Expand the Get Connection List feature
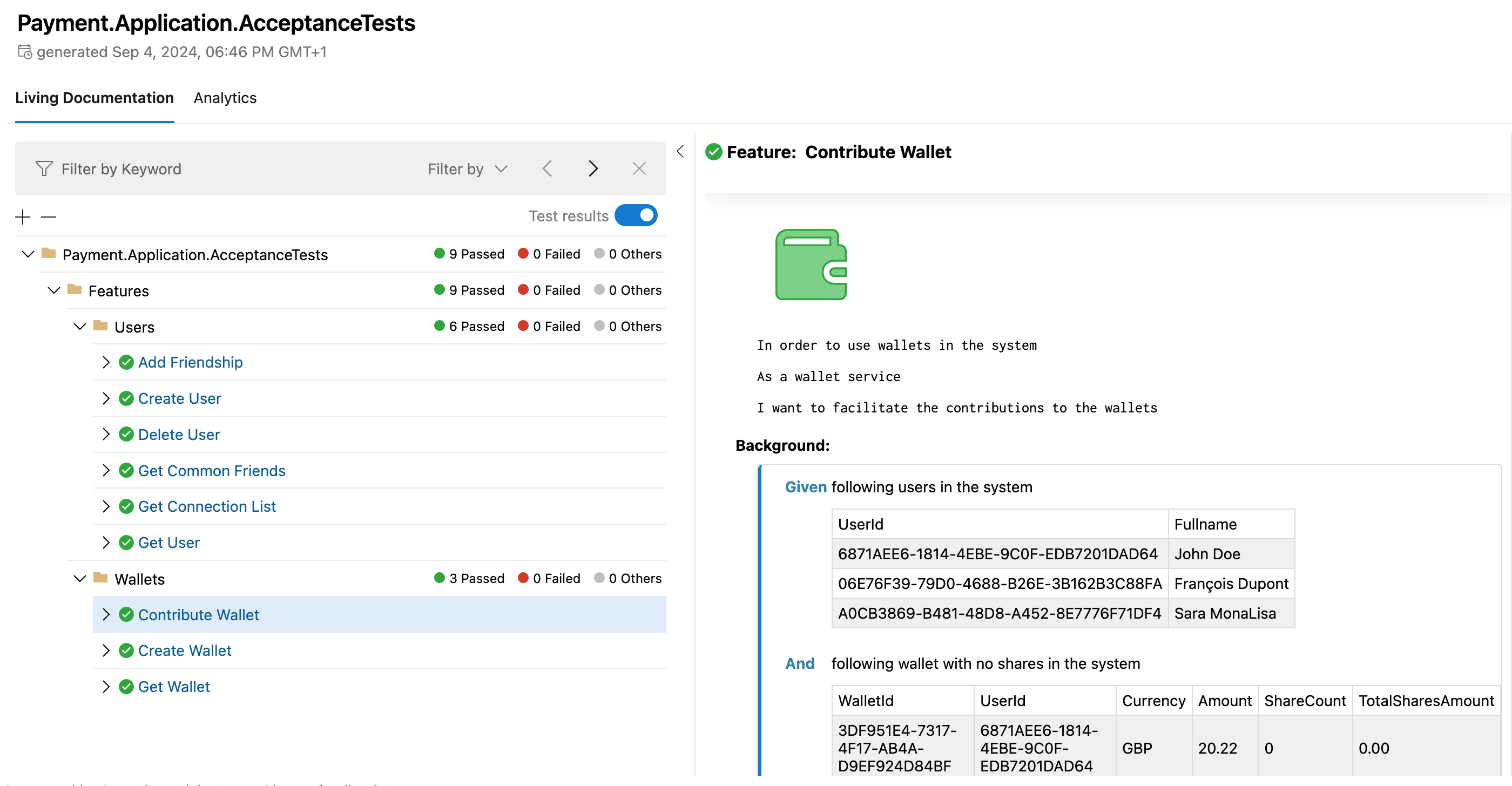Image resolution: width=1512 pixels, height=786 pixels. click(106, 507)
